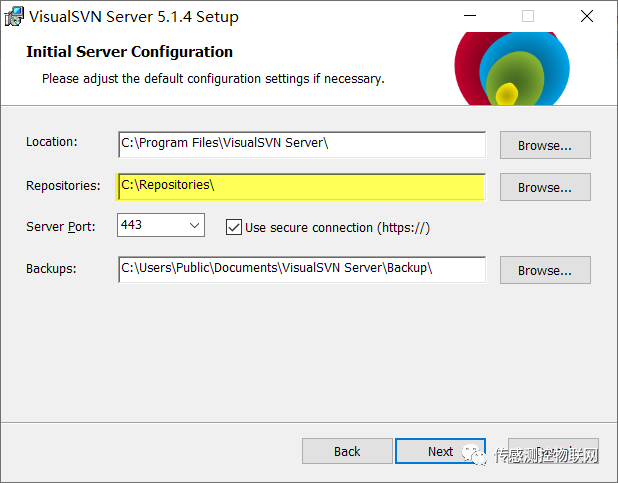Toggle the Use secure connection checkbox
This screenshot has width=618, height=483.
point(234,227)
